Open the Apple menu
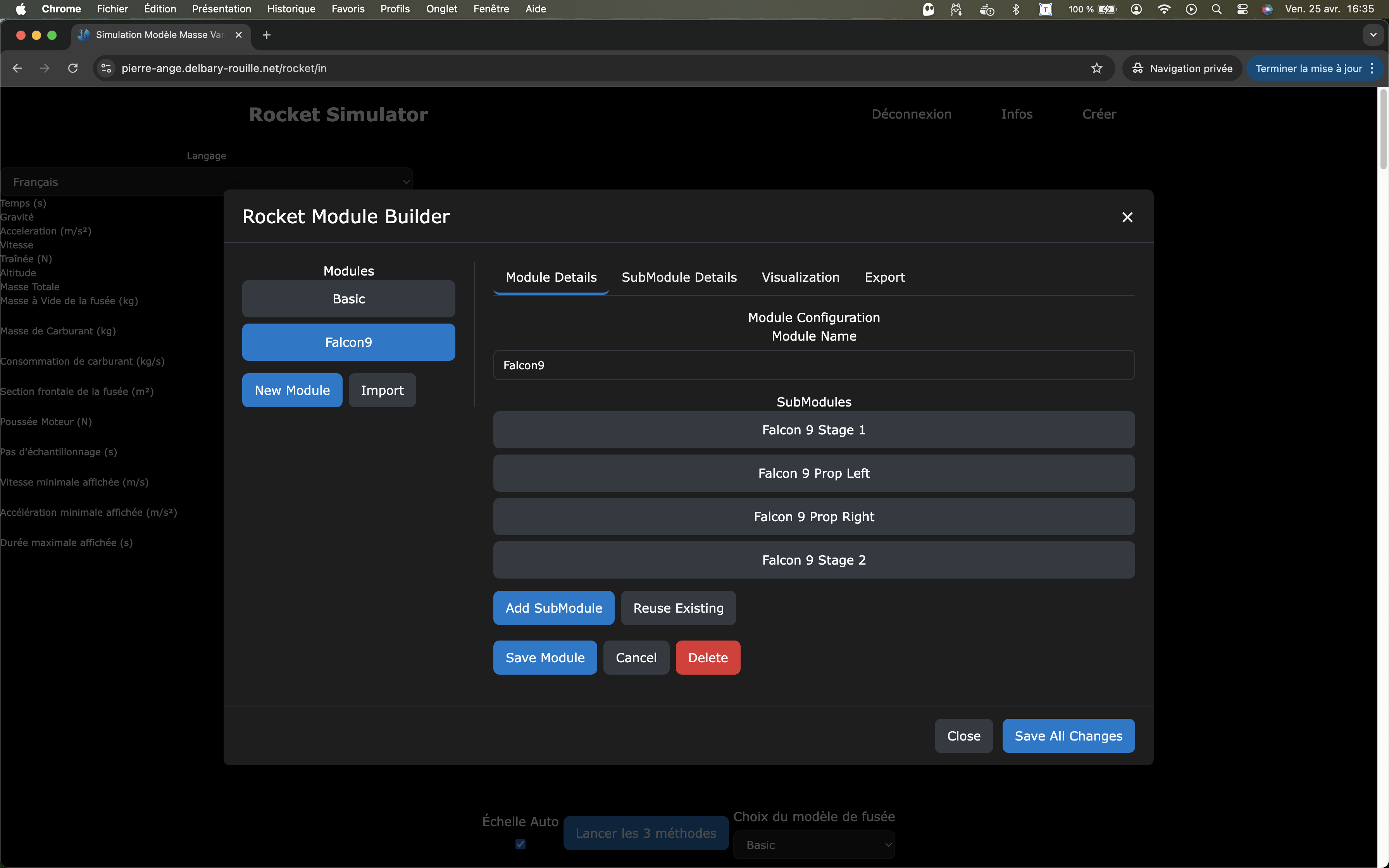Image resolution: width=1389 pixels, height=868 pixels. click(x=21, y=9)
